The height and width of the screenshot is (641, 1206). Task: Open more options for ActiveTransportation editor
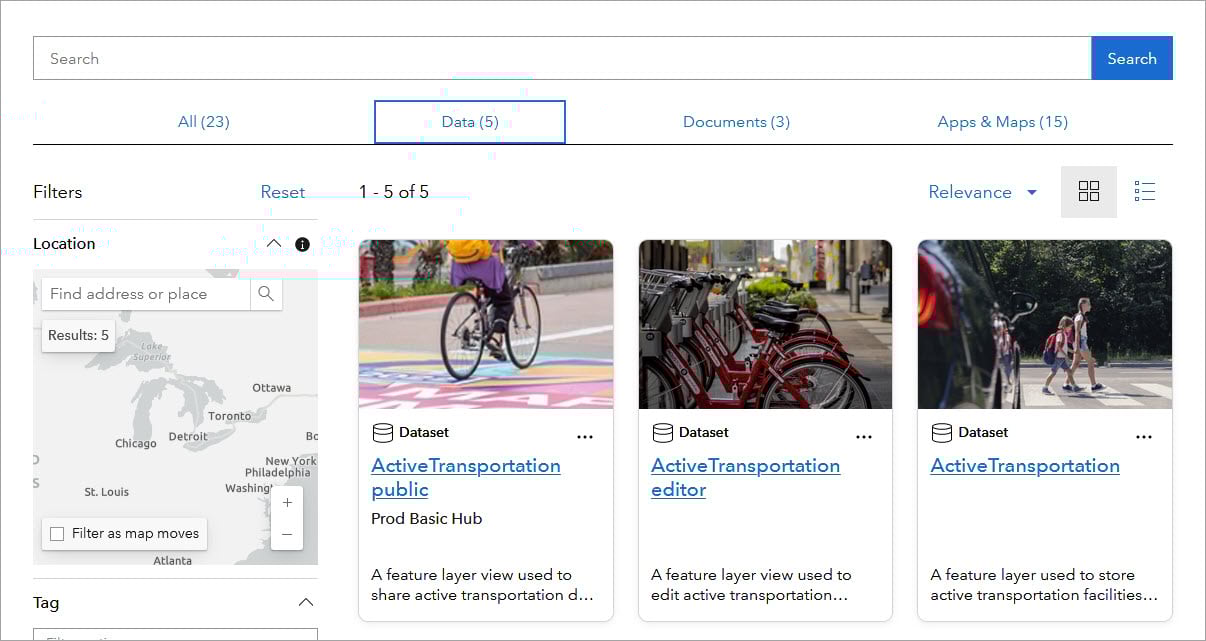(x=864, y=437)
